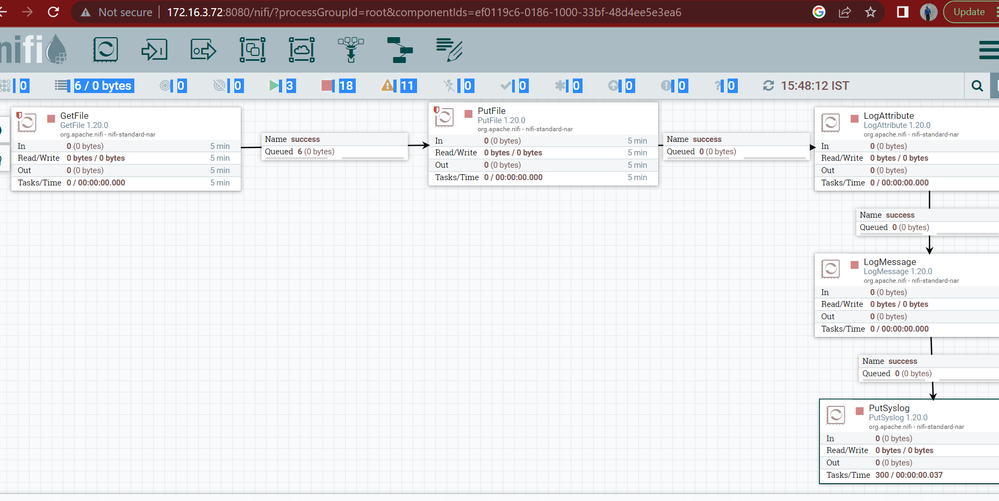Open the Chrome profile avatar
Viewport: 999px width, 501px height.
928,11
